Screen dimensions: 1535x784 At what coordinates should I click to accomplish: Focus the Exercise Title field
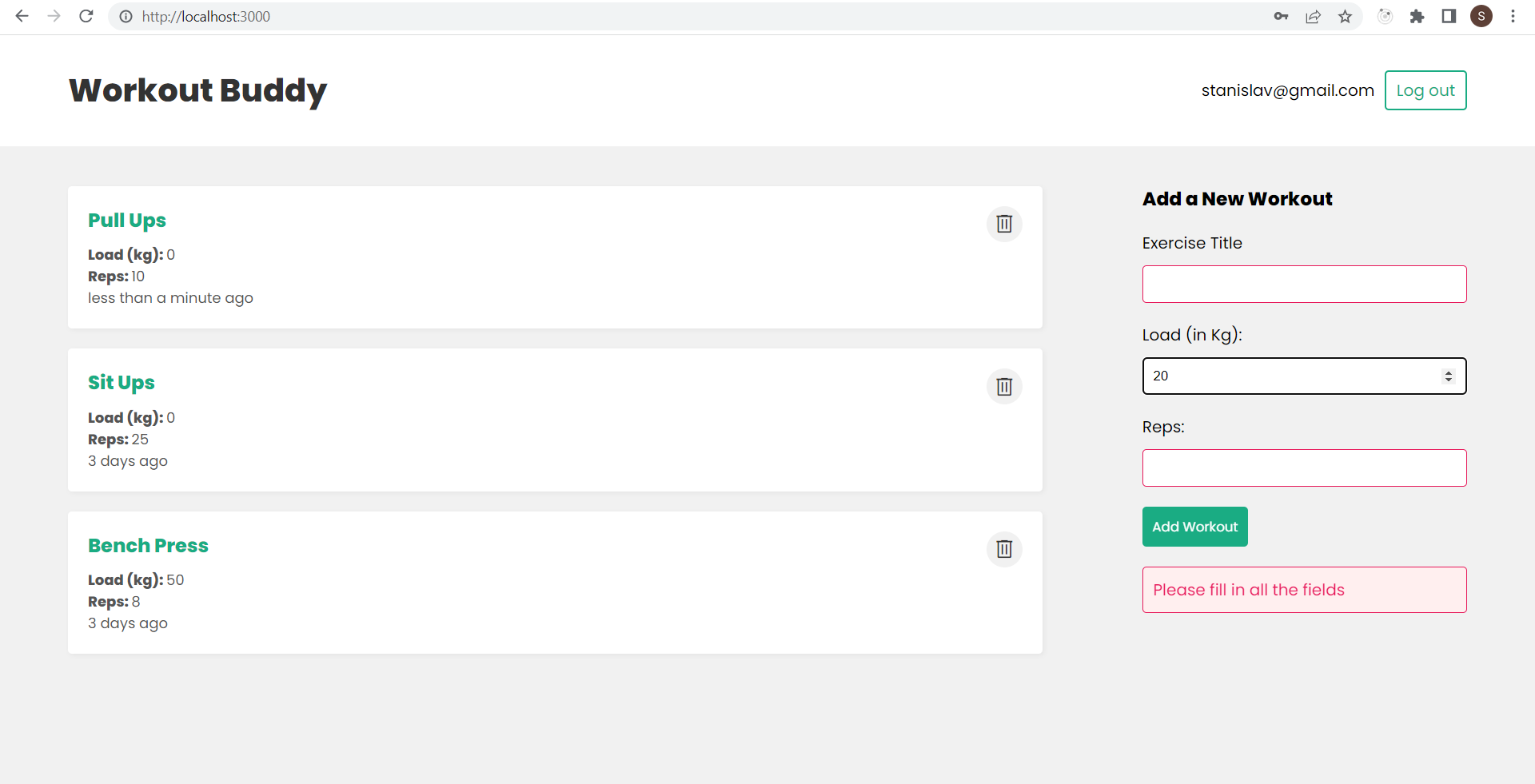point(1304,284)
